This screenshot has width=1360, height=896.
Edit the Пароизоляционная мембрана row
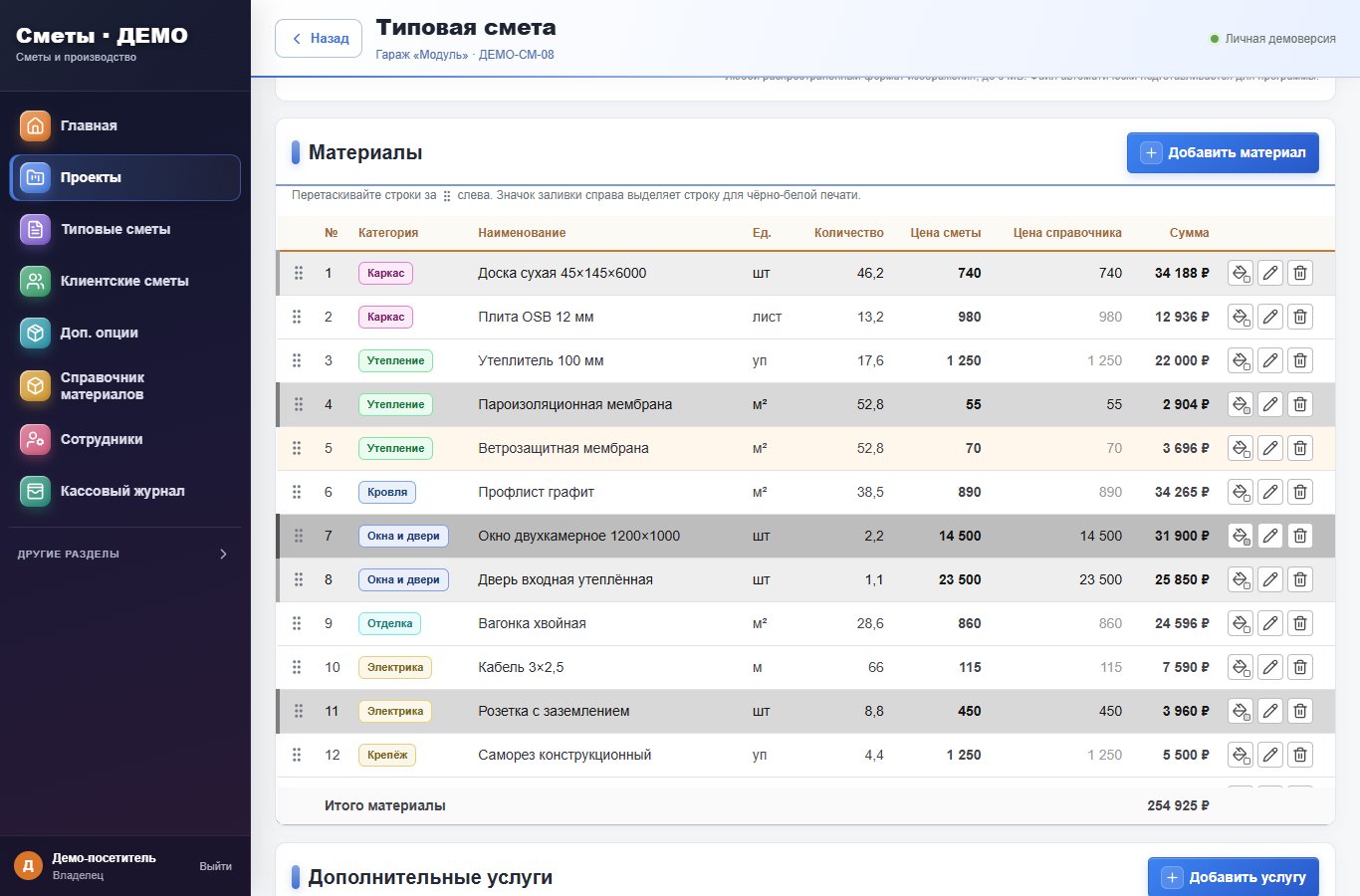point(1270,404)
